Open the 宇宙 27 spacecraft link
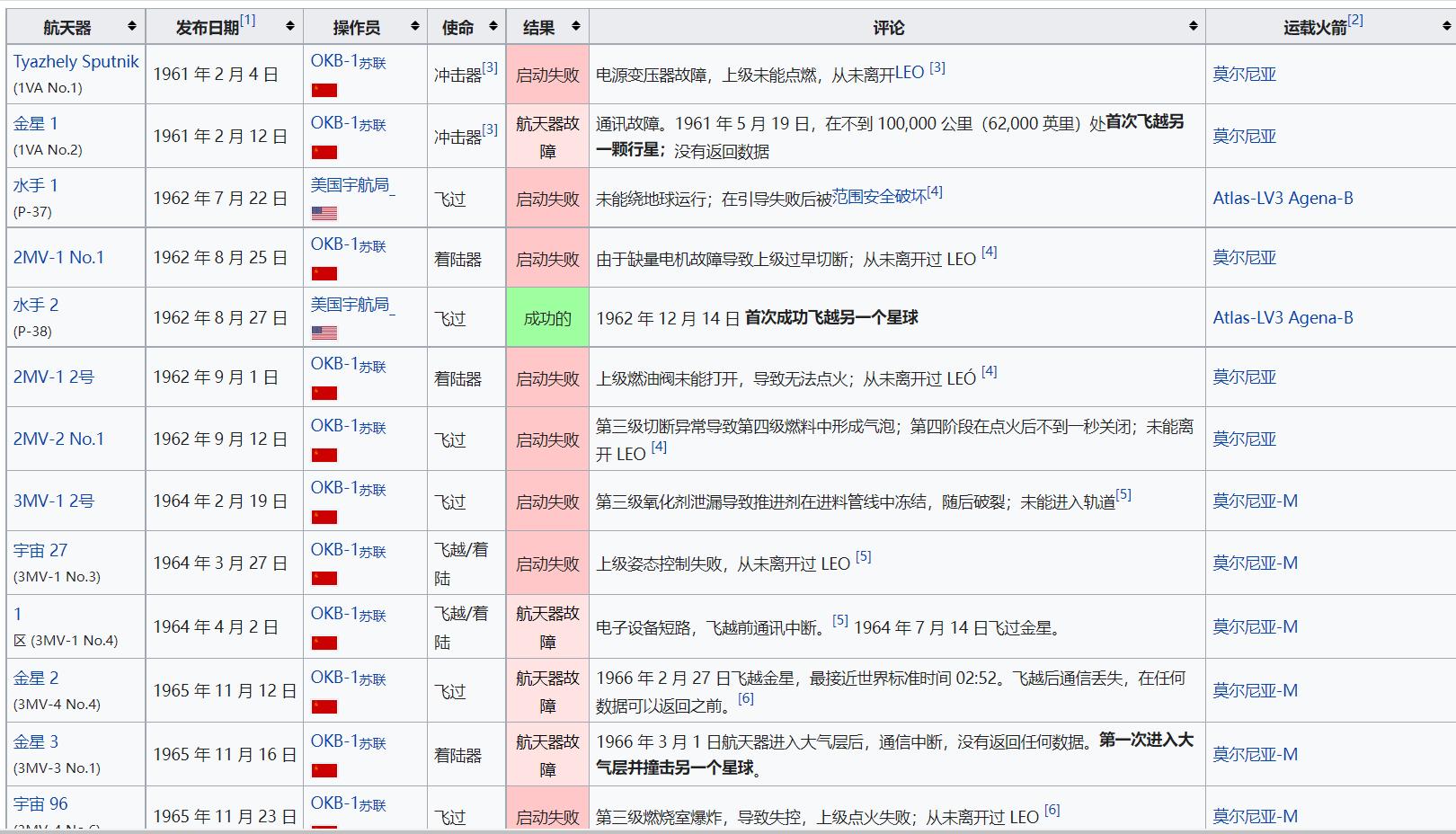Screen dimensions: 1456x834 [40, 550]
